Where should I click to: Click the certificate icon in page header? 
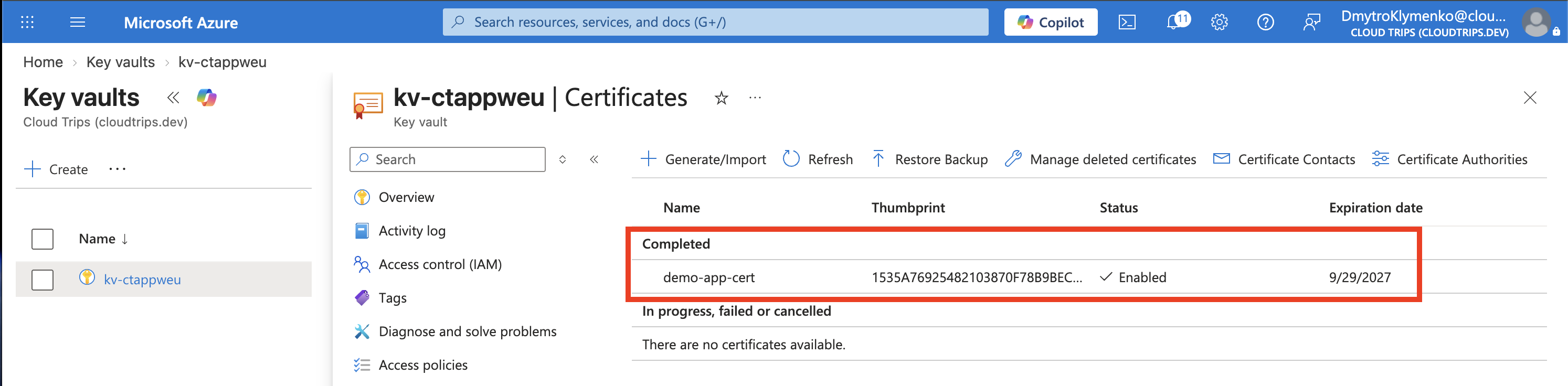(368, 104)
